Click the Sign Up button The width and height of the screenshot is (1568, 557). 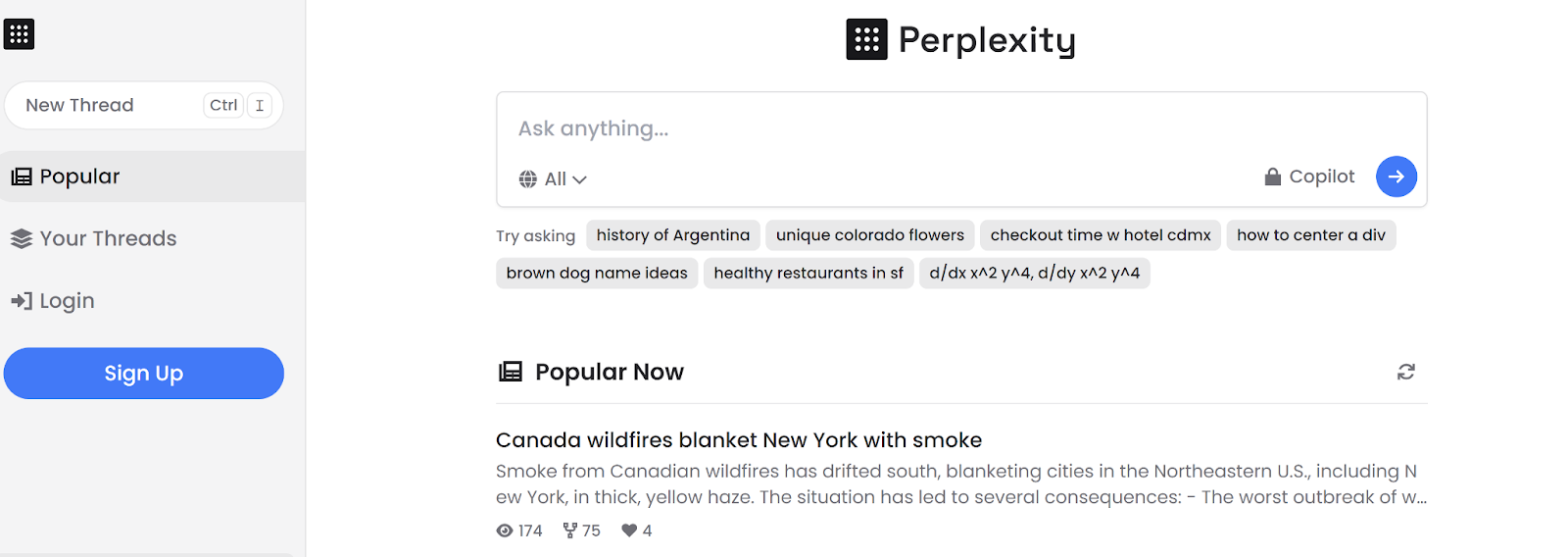coord(144,374)
